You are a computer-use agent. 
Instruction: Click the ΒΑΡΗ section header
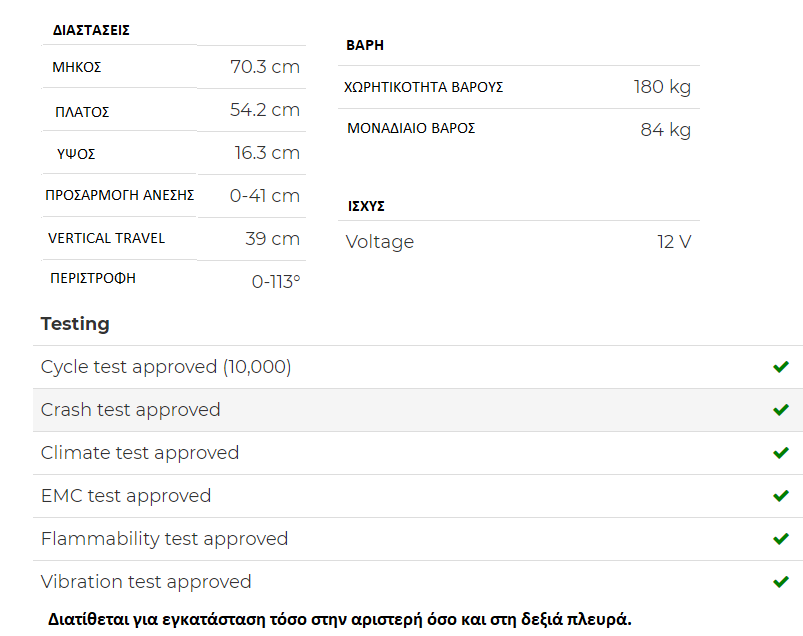(x=365, y=45)
